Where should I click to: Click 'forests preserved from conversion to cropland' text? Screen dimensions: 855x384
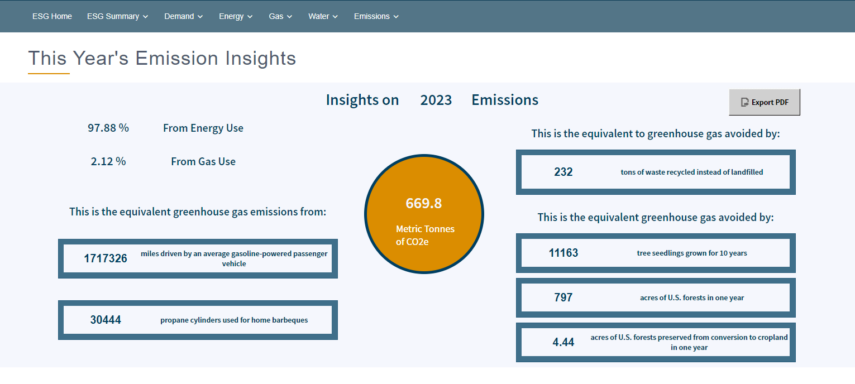689,343
